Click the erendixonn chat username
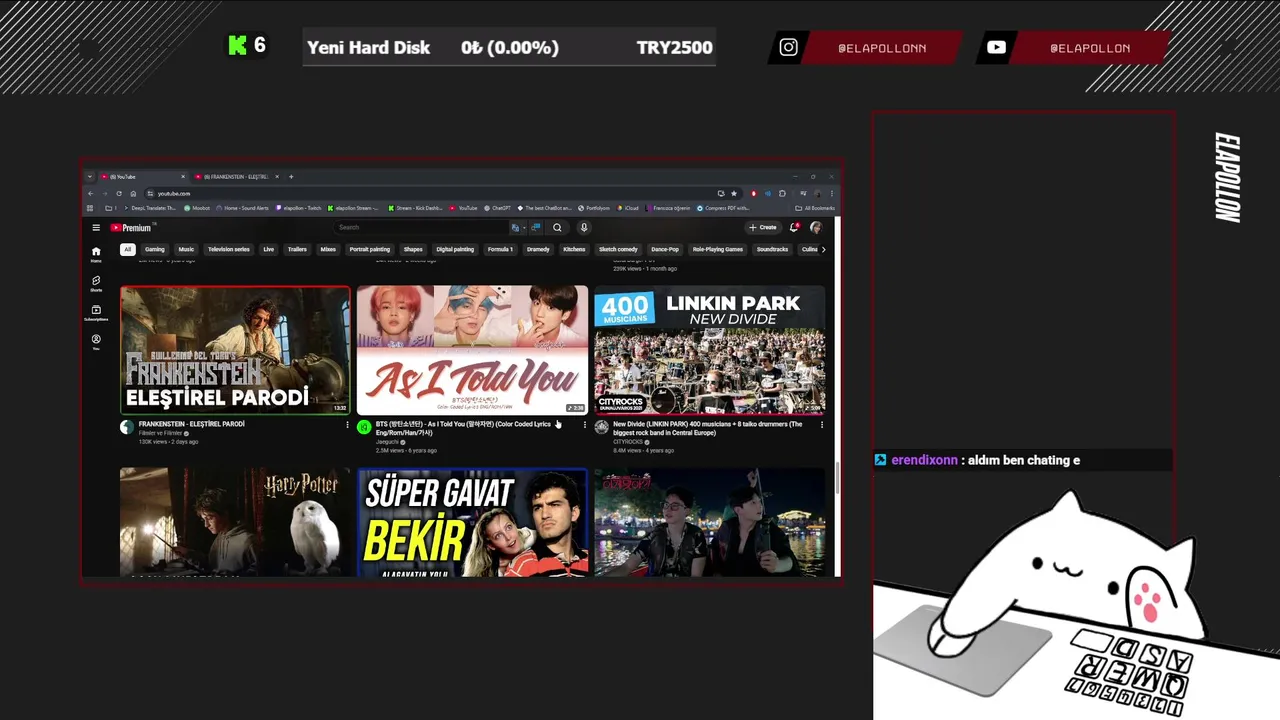1280x720 pixels. coord(924,460)
